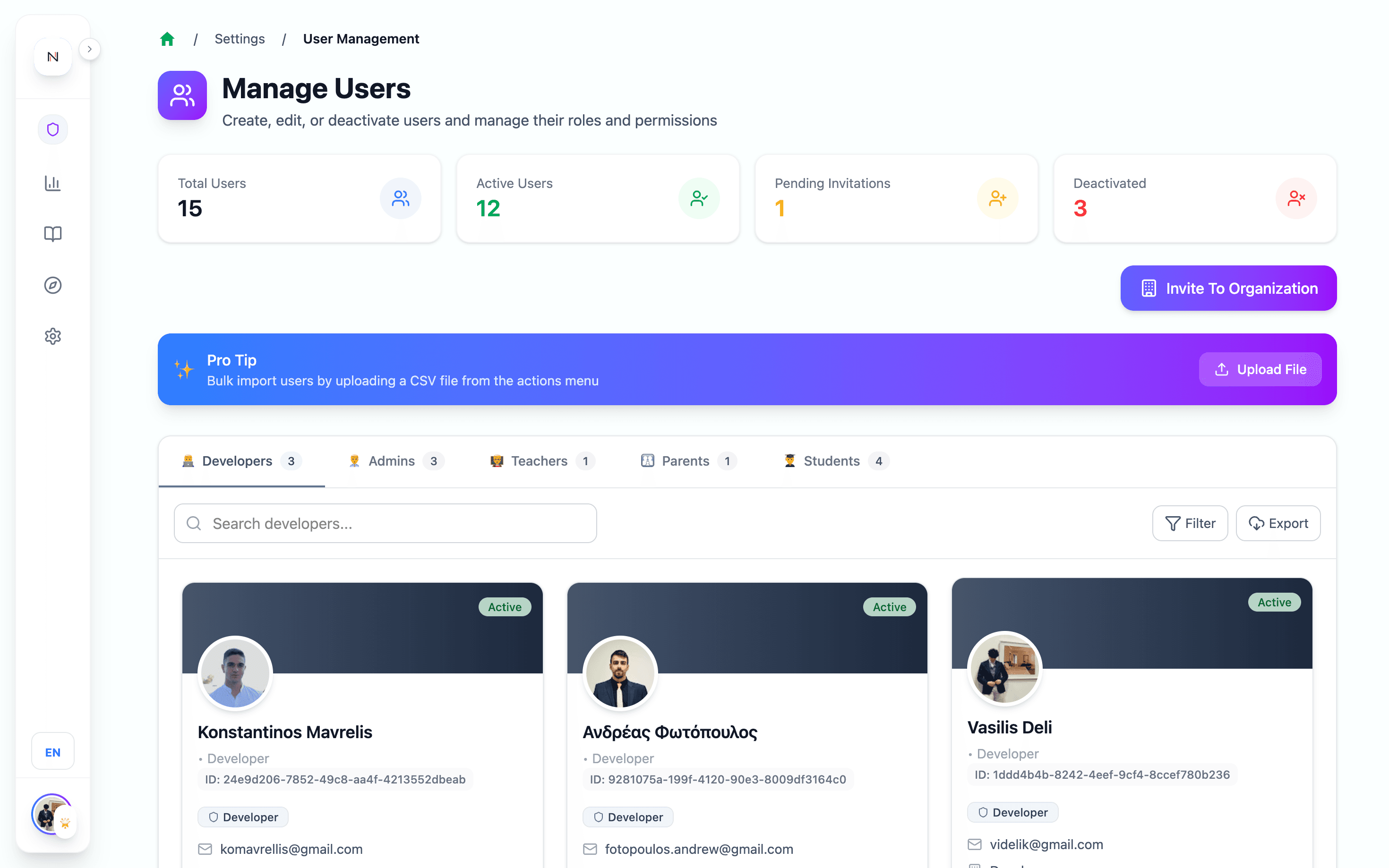Click the Total Users count 15
Screen dimensions: 1389x868
coord(190,208)
